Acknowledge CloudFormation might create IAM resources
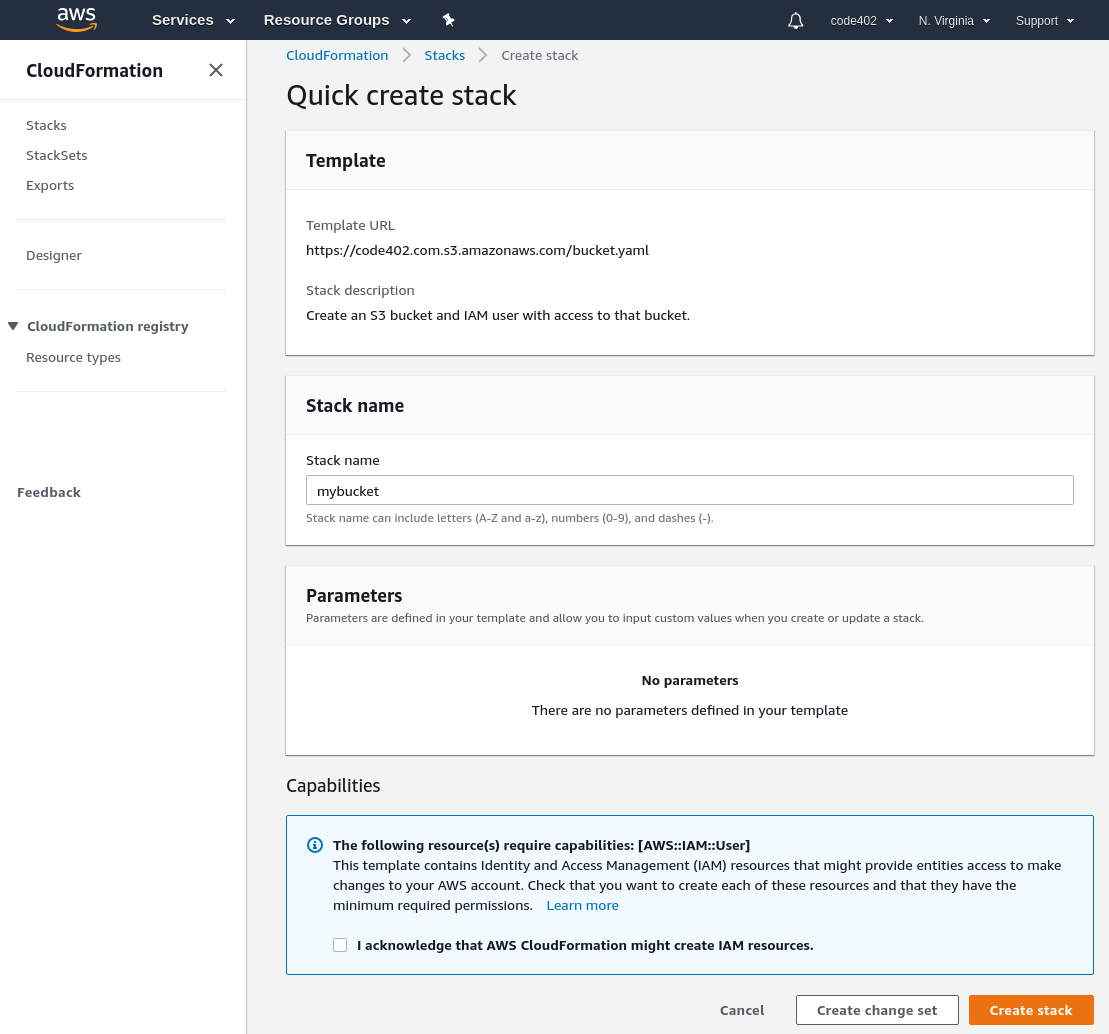The image size is (1109, 1034). coord(340,945)
